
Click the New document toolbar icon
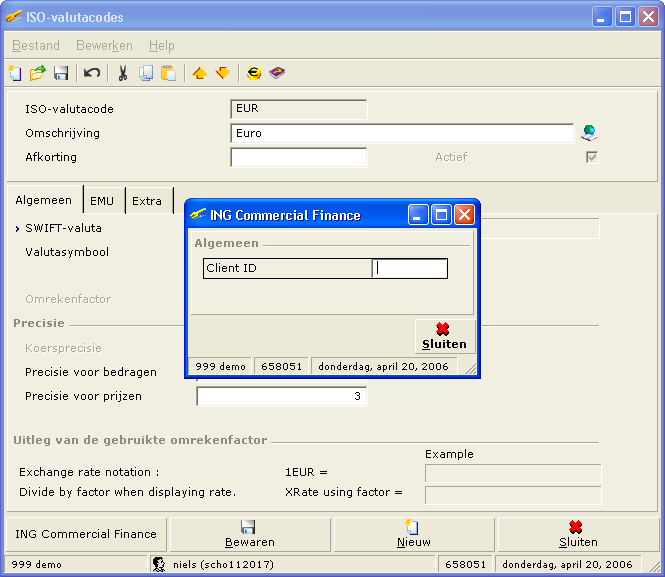[15, 73]
